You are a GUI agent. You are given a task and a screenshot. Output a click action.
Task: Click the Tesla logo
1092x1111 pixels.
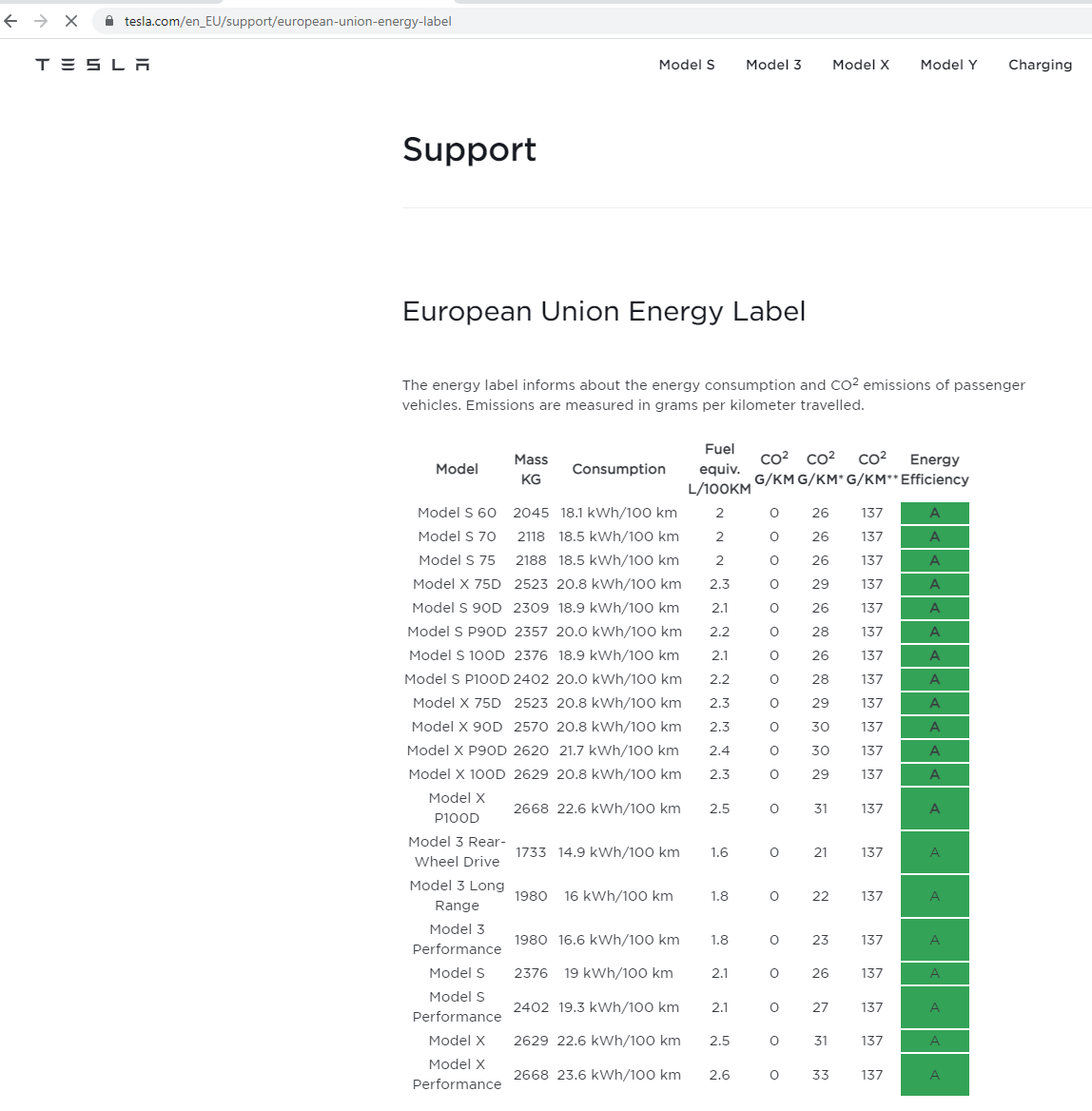point(92,65)
